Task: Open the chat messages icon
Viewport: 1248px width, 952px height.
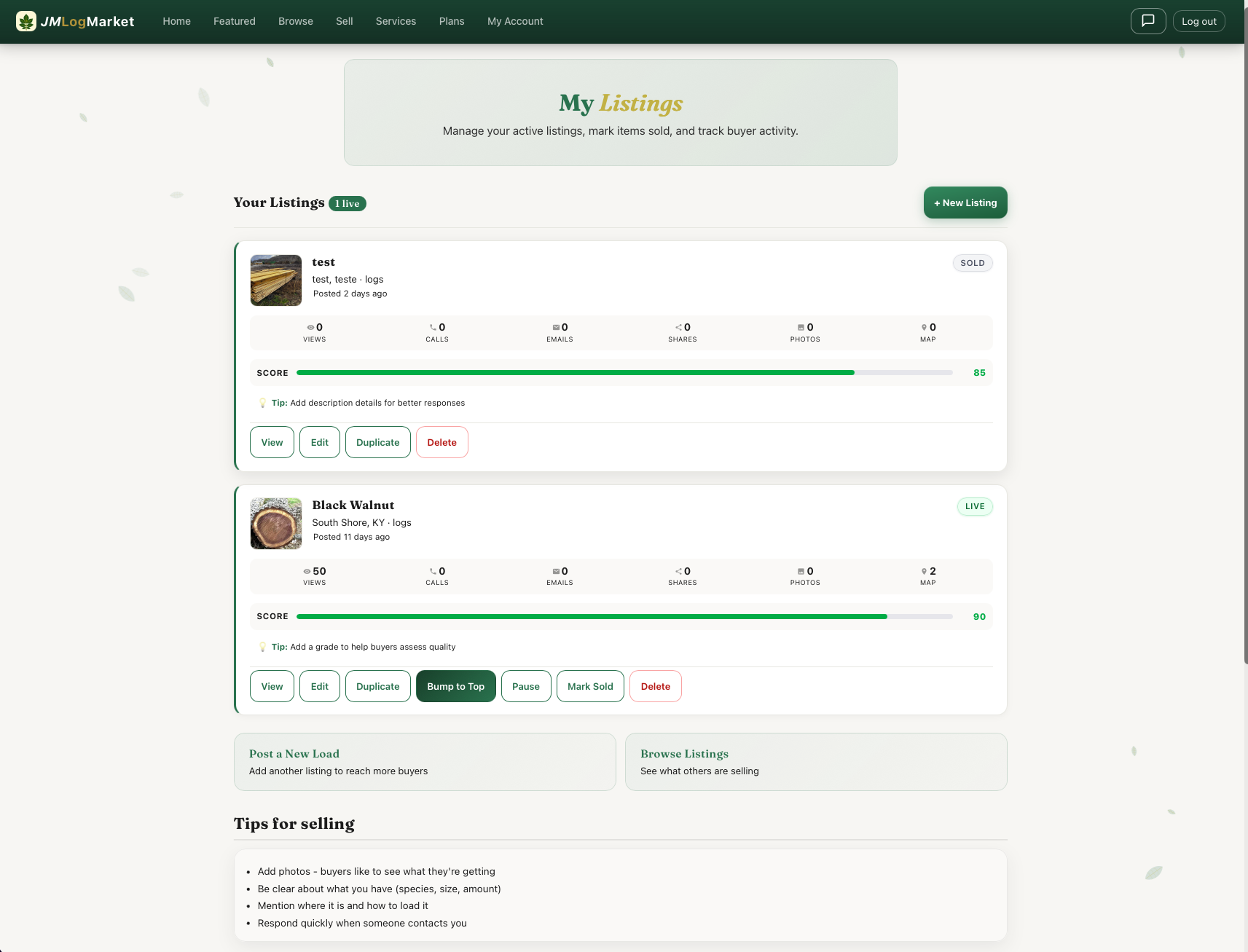Action: [x=1147, y=21]
